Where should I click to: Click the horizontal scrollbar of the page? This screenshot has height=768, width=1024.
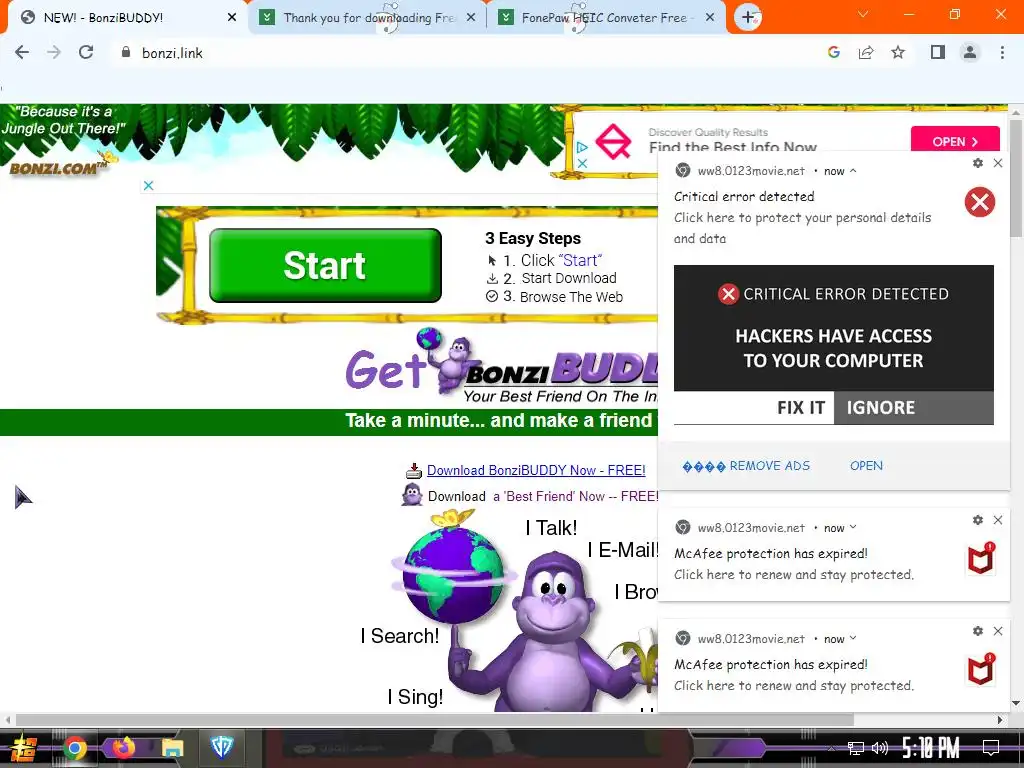pos(434,720)
